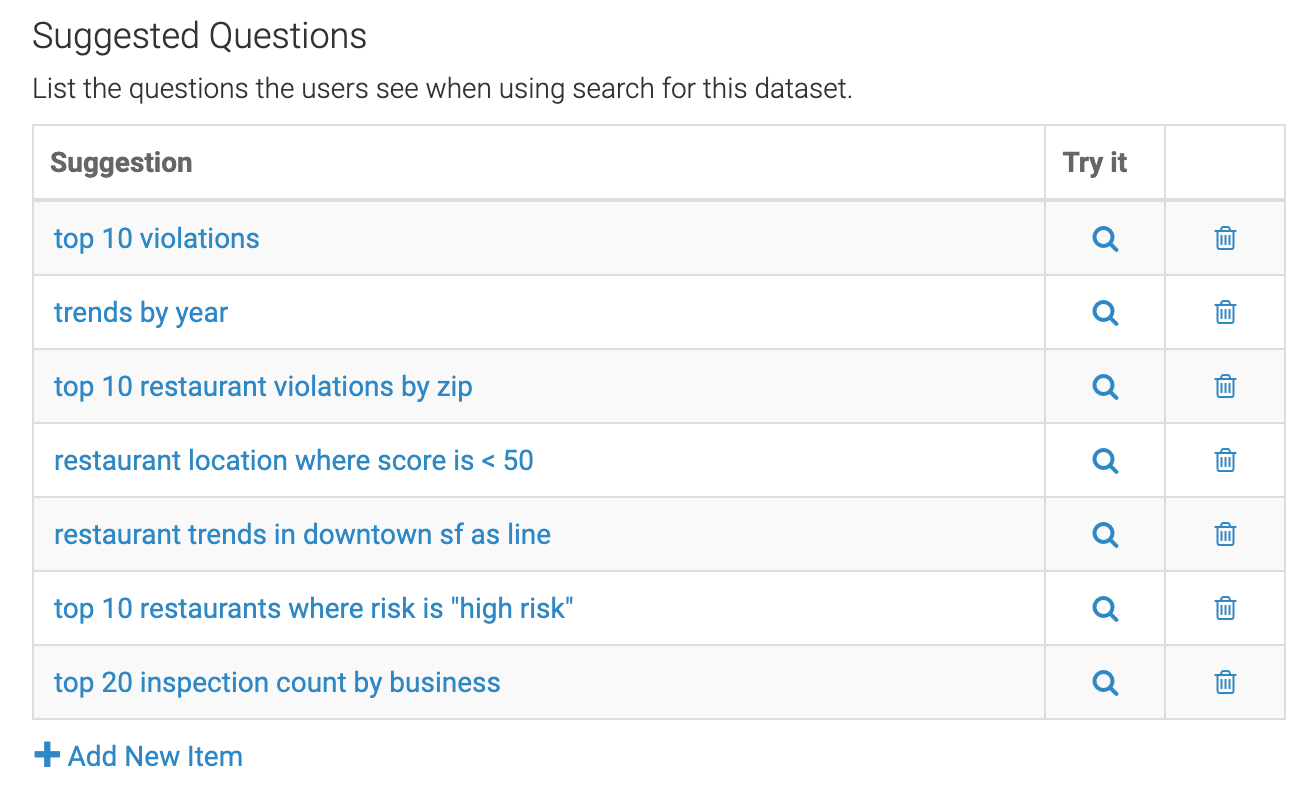The width and height of the screenshot is (1300, 800).
Task: Try "top 10 restaurant violations by zip" search
Action: pos(1105,387)
